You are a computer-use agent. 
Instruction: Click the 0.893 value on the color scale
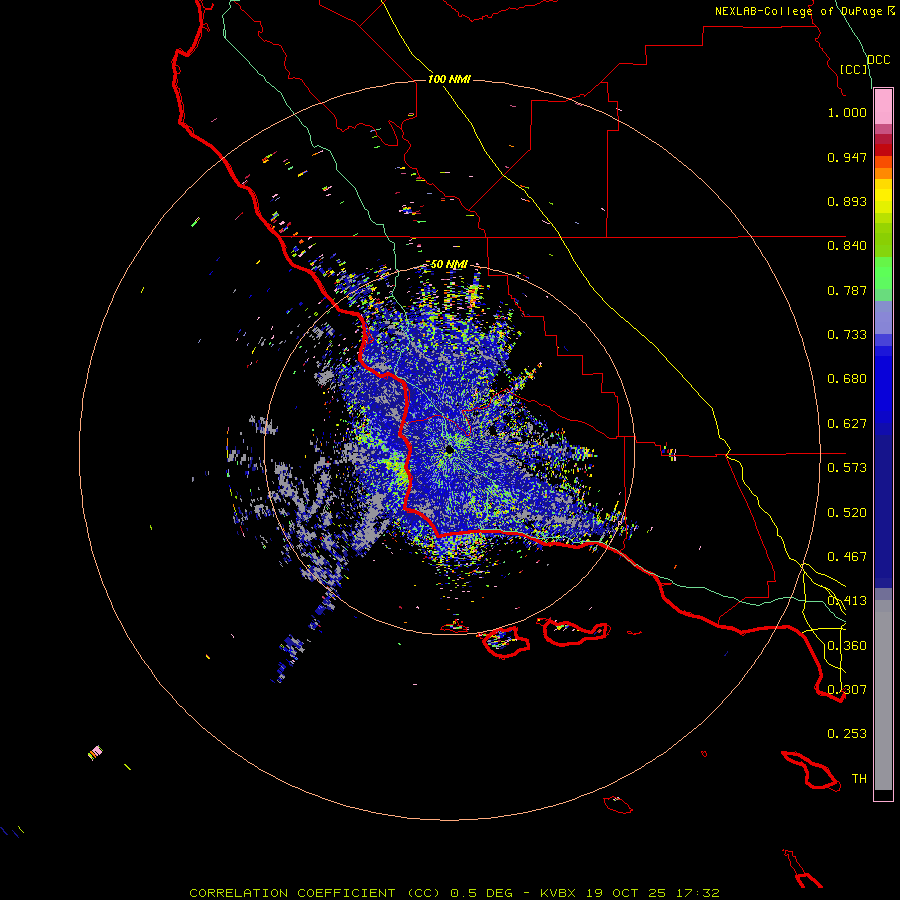click(x=847, y=201)
